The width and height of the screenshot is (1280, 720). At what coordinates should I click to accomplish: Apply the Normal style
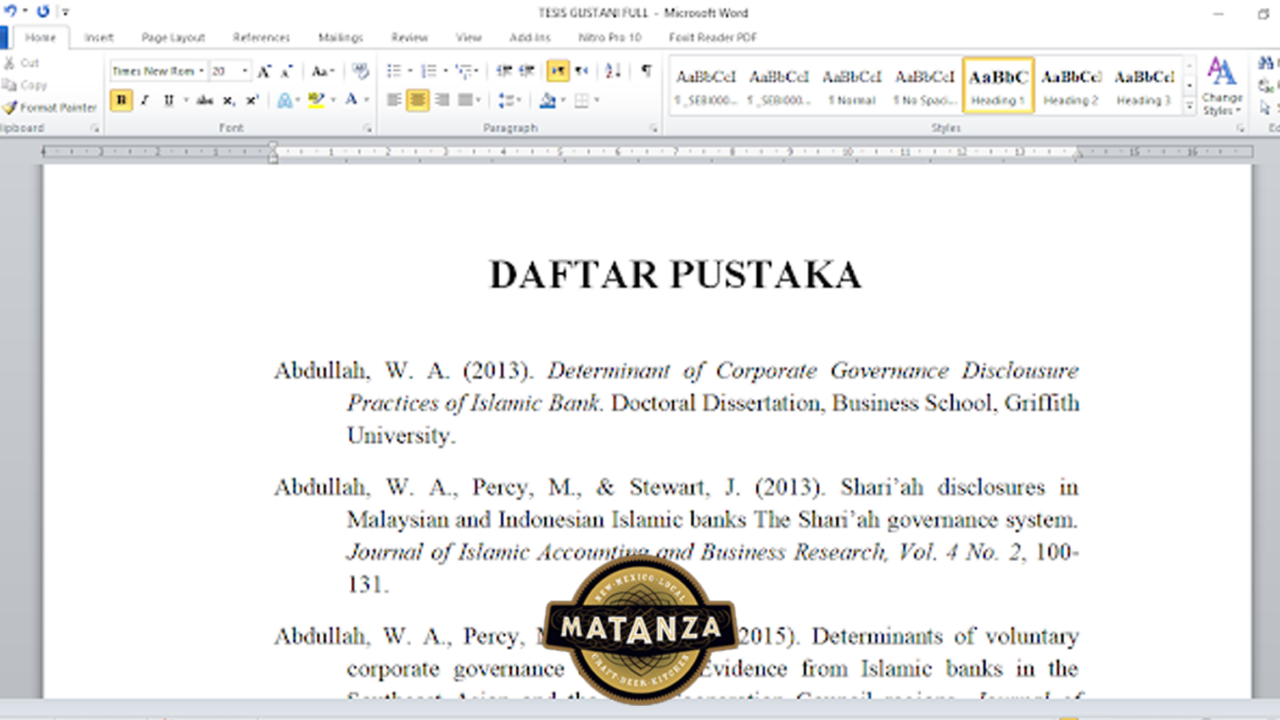pos(852,85)
